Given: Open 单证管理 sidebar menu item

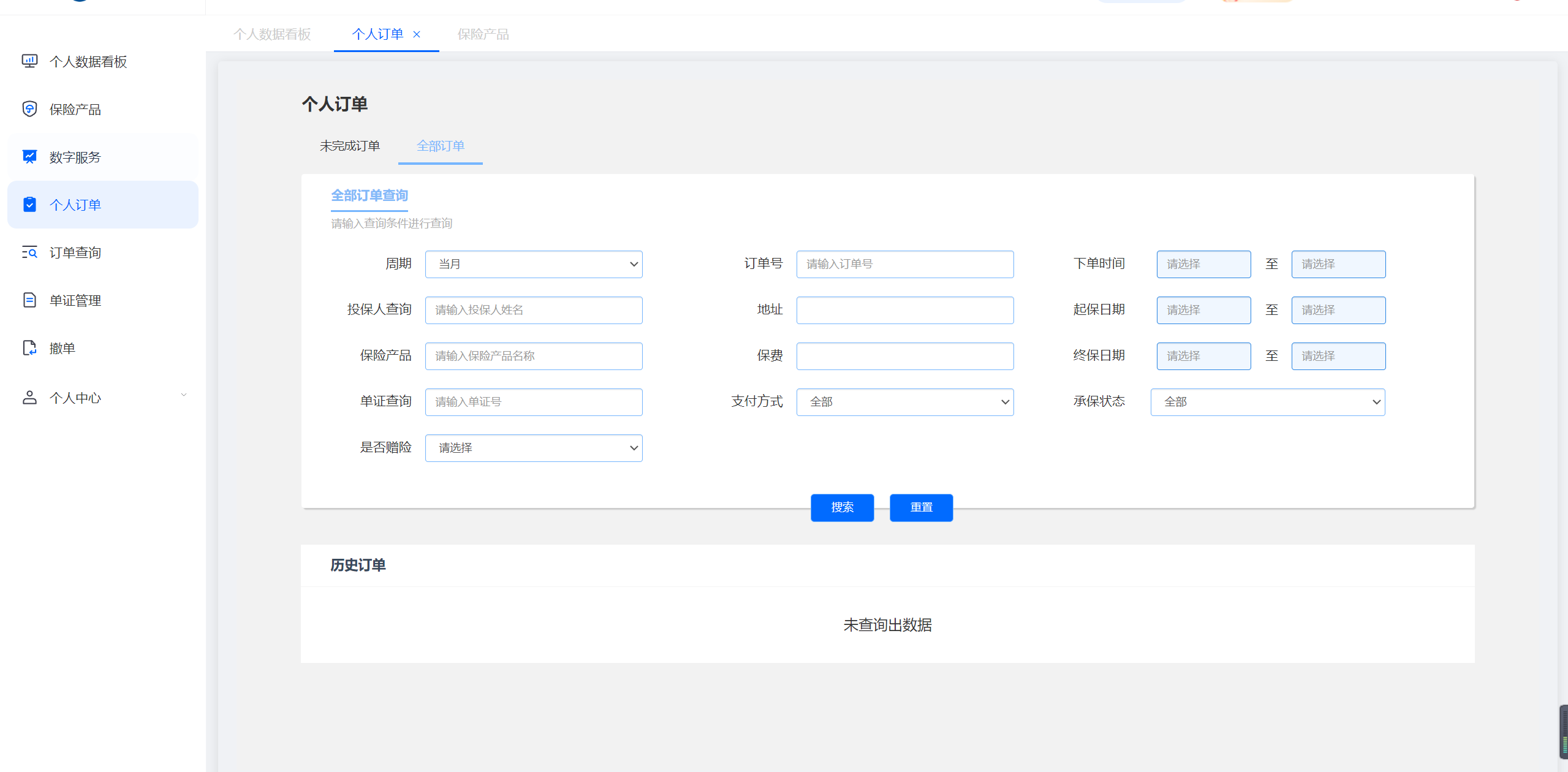Looking at the screenshot, I should (103, 300).
